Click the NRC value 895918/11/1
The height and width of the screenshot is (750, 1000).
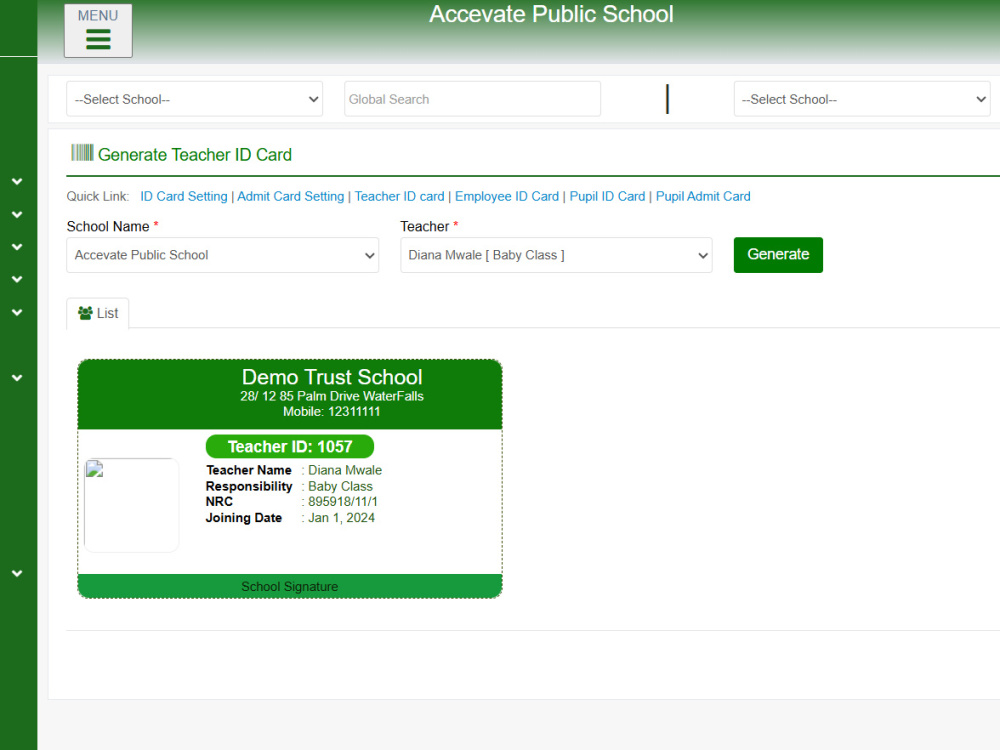342,502
